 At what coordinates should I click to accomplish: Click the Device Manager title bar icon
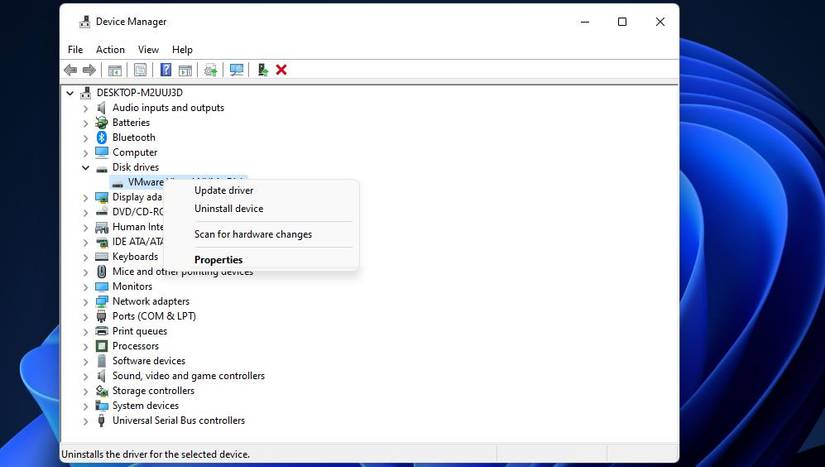pyautogui.click(x=85, y=22)
